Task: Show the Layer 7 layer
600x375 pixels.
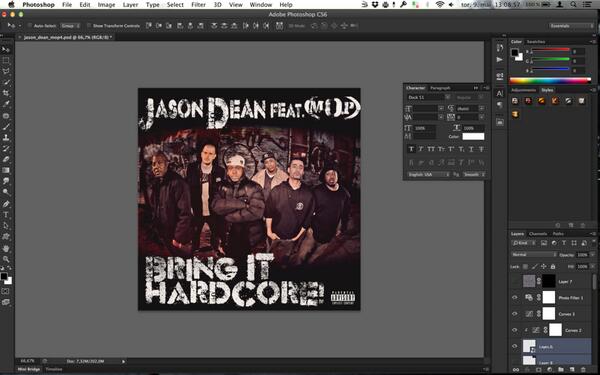Action: pyautogui.click(x=515, y=281)
